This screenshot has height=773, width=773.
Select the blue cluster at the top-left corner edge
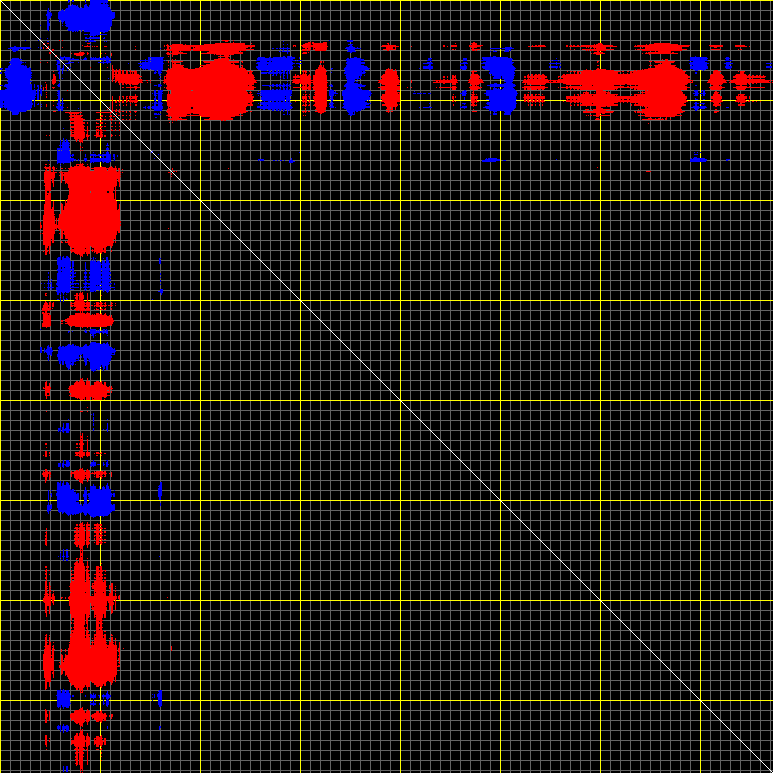(x=87, y=17)
